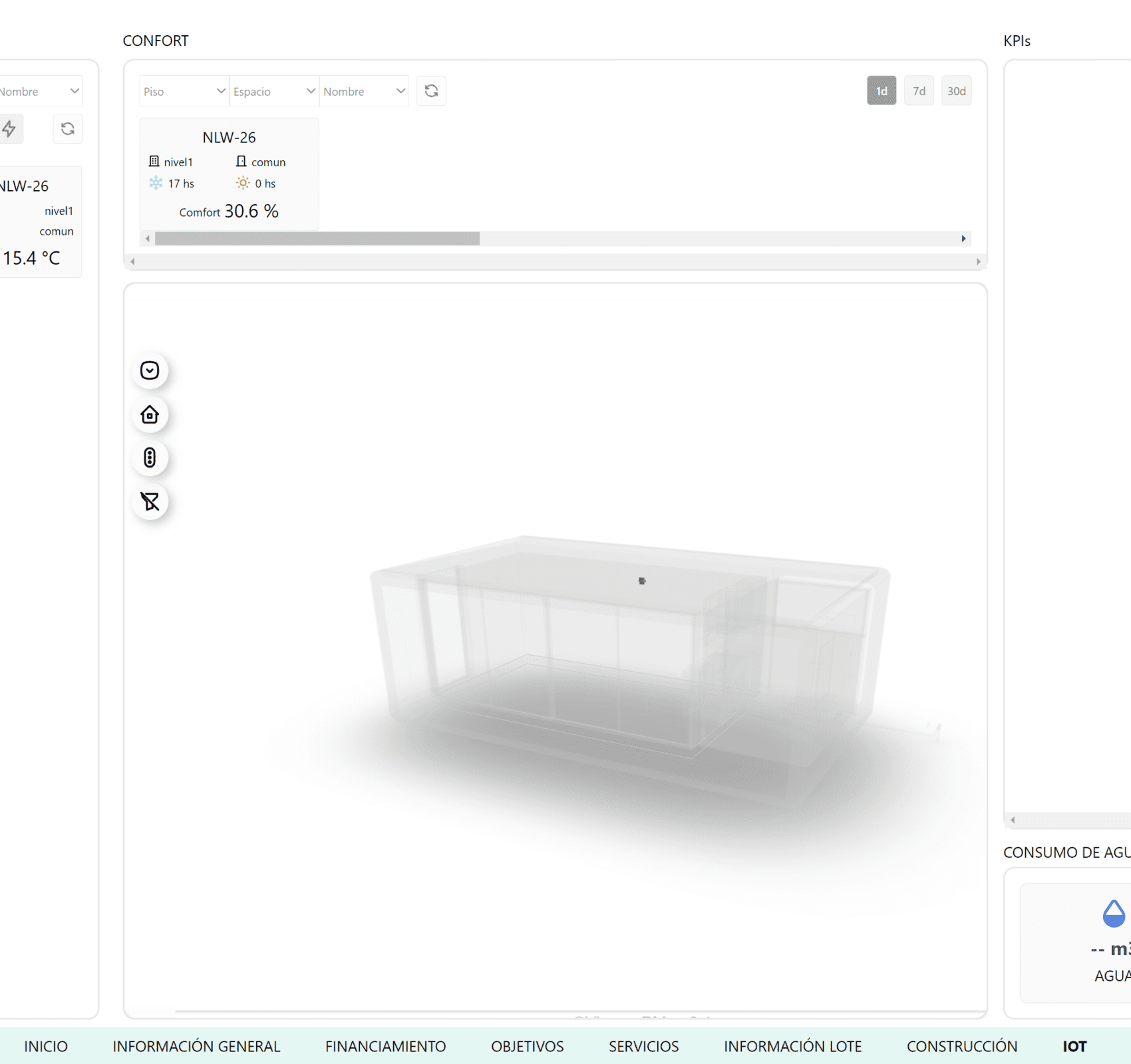
Task: Click the horizontal scrollbar thumb under comfort card
Action: click(317, 239)
